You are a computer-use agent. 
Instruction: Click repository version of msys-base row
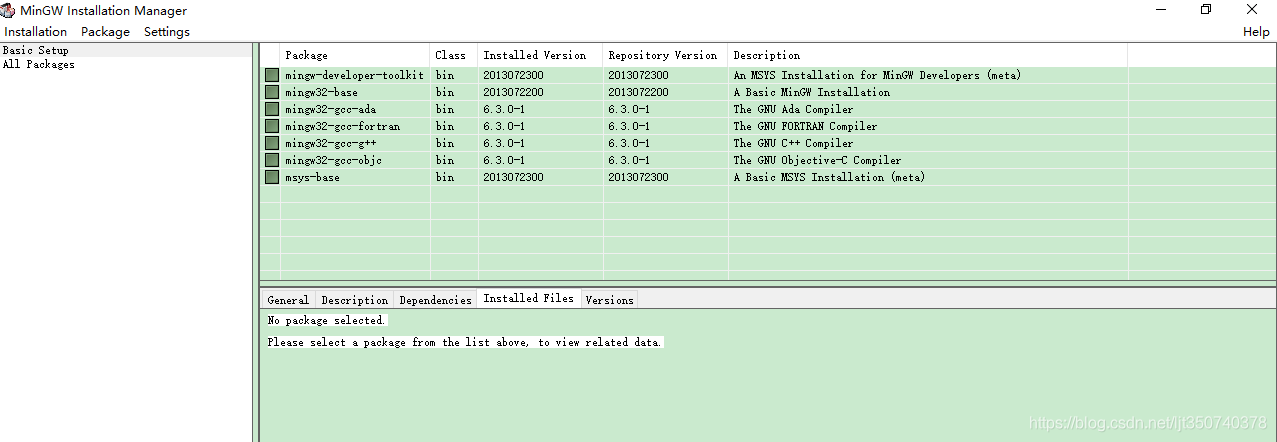[x=638, y=177]
